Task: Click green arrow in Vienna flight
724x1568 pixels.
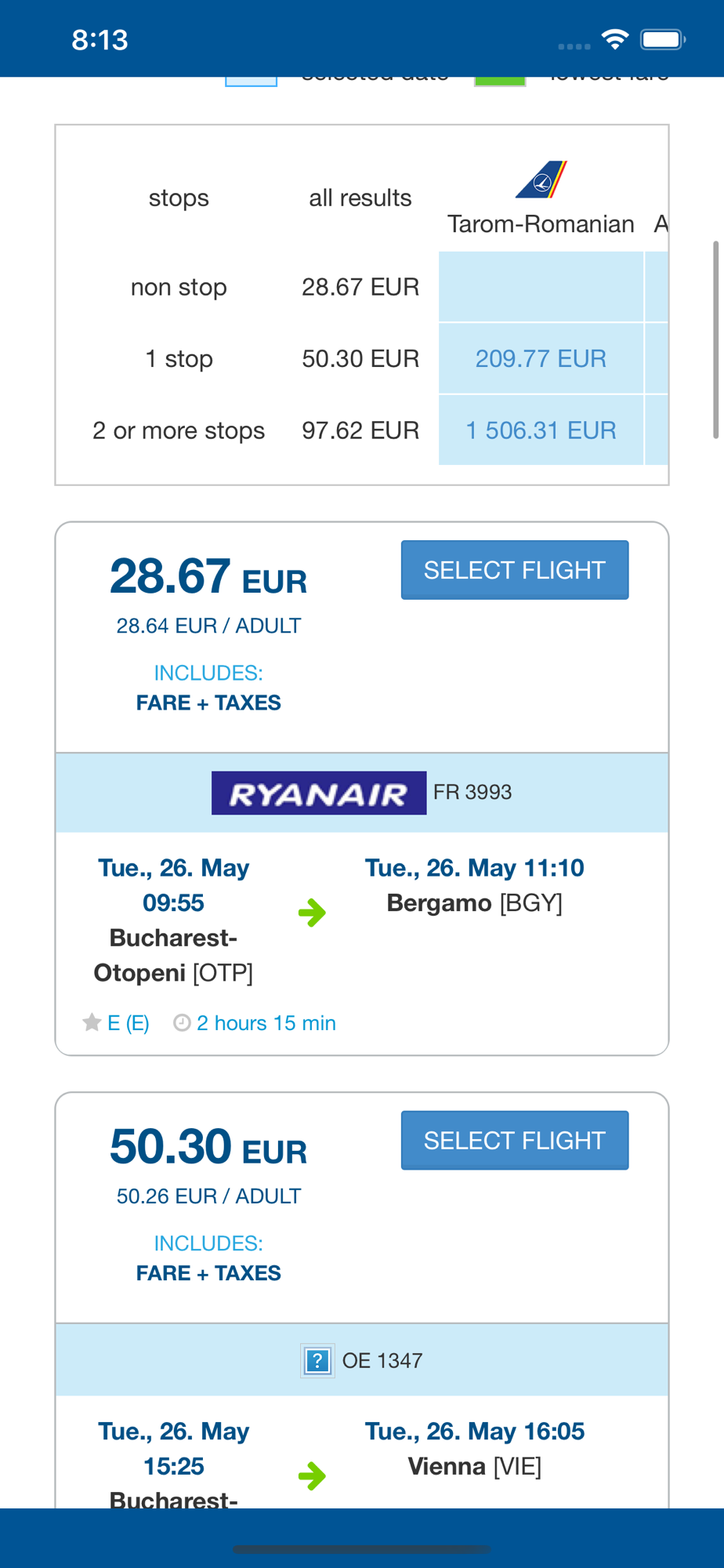Action: pos(312,1475)
